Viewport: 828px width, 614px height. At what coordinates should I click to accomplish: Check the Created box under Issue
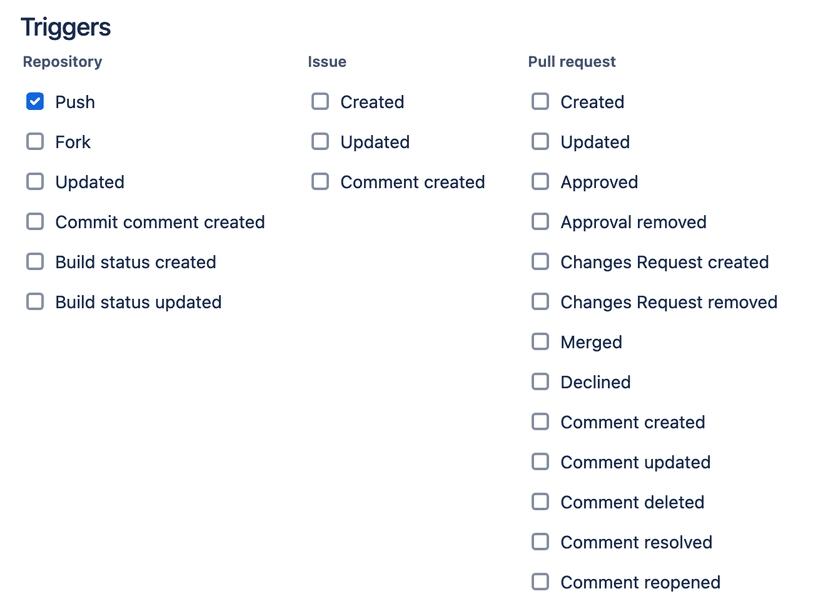322,101
